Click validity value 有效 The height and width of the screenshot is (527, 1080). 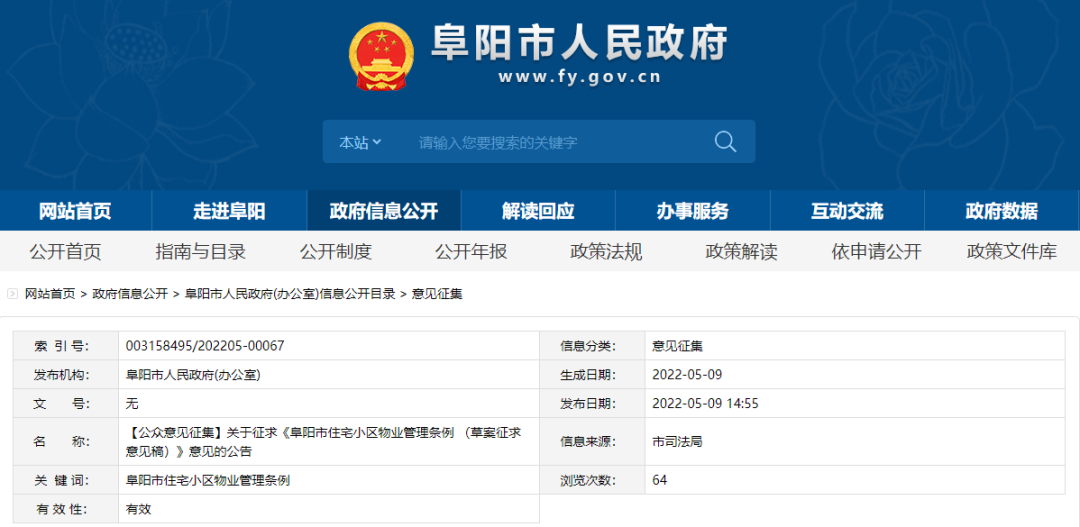click(138, 510)
